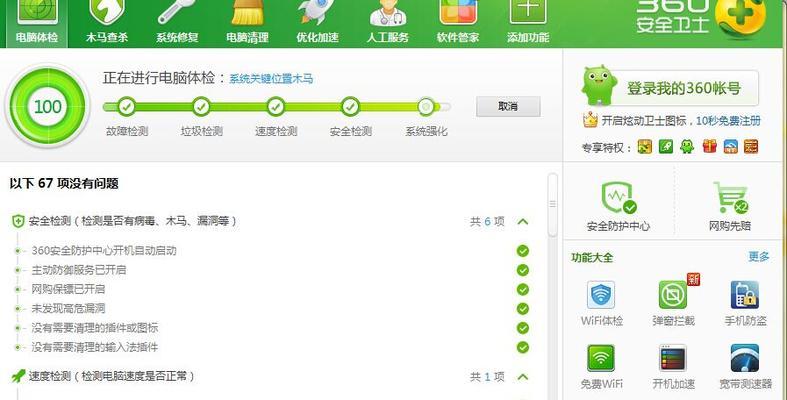Viewport: 787px width, 400px height.
Task: Open 弹窗拦截 tool
Action: tap(674, 304)
